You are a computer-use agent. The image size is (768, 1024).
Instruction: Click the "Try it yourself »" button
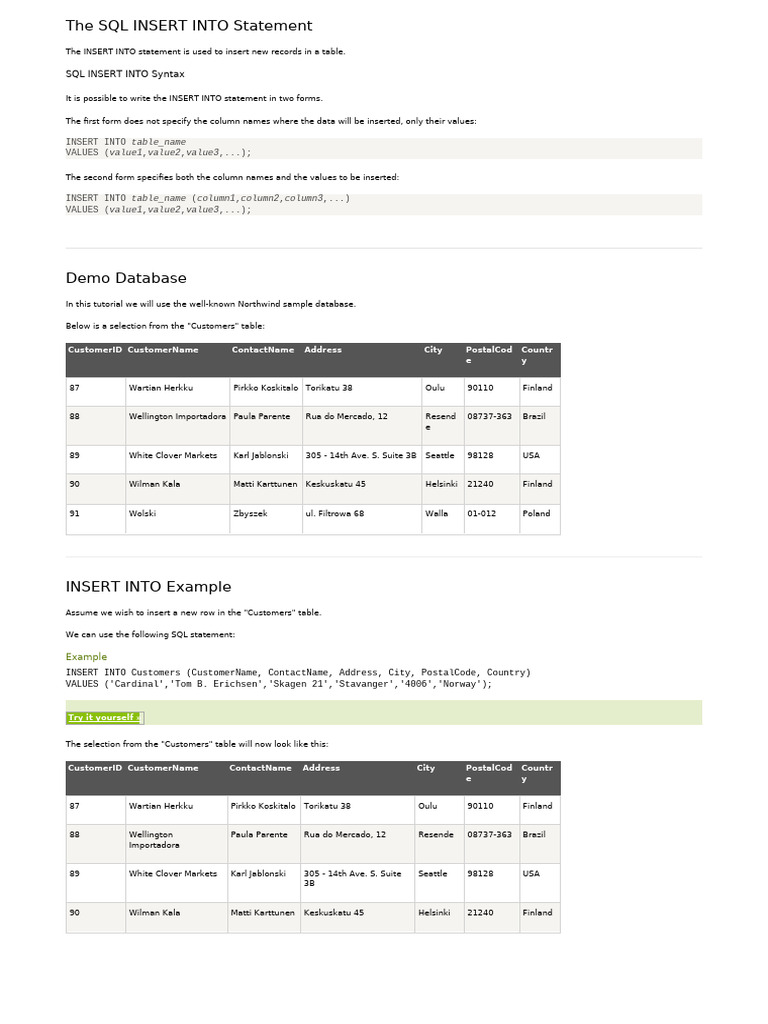coord(105,717)
